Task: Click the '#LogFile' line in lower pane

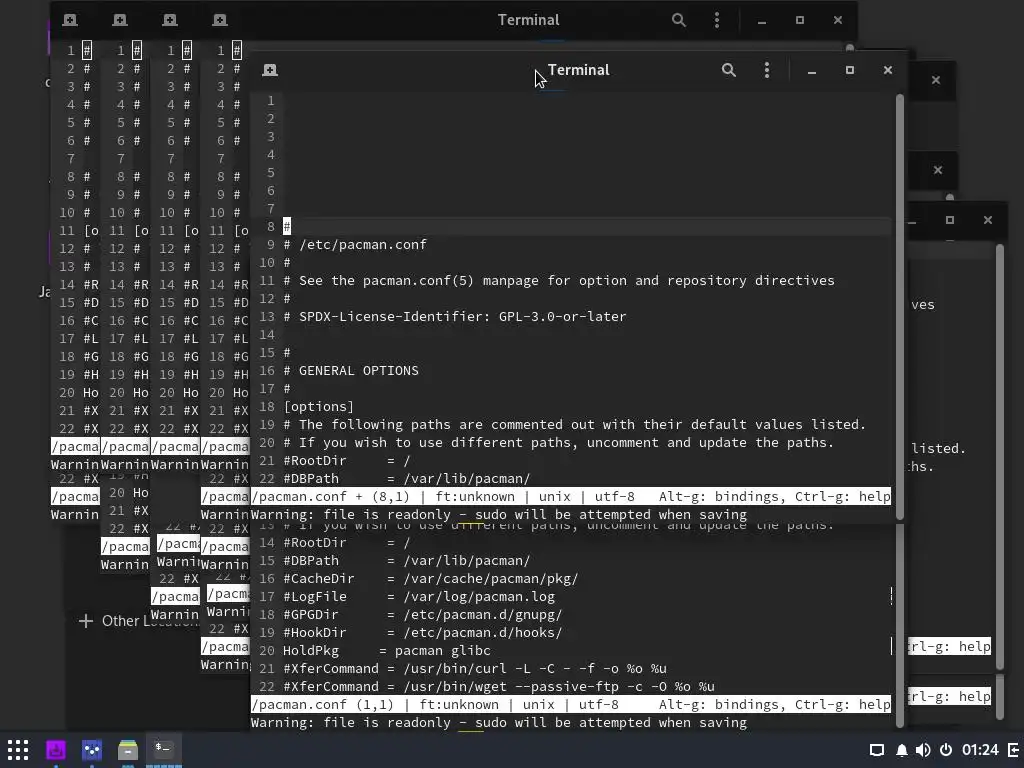Action: click(x=419, y=597)
